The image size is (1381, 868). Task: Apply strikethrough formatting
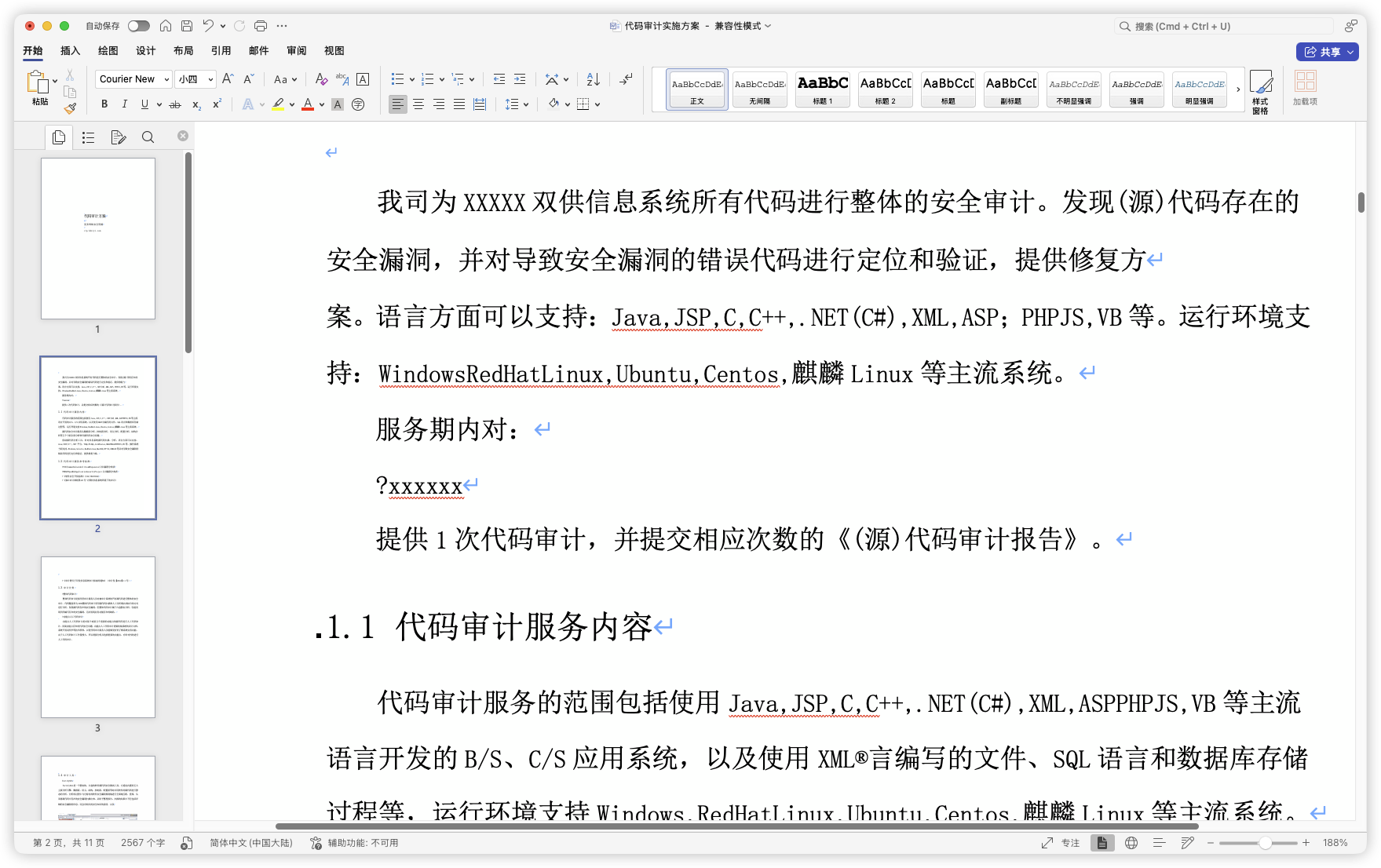click(174, 104)
